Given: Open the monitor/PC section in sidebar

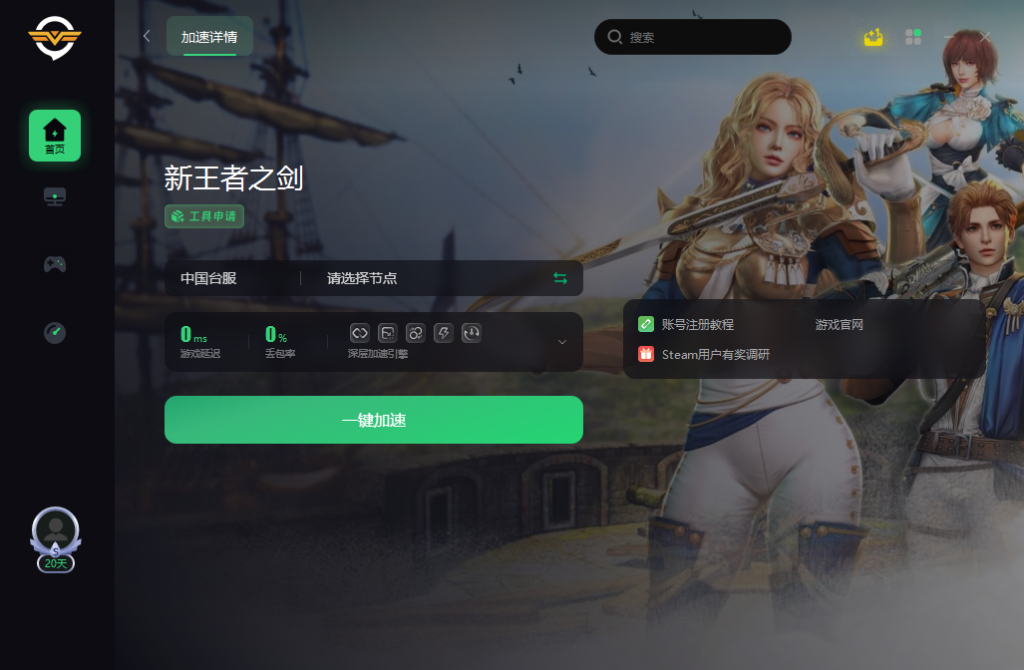Looking at the screenshot, I should click(55, 197).
